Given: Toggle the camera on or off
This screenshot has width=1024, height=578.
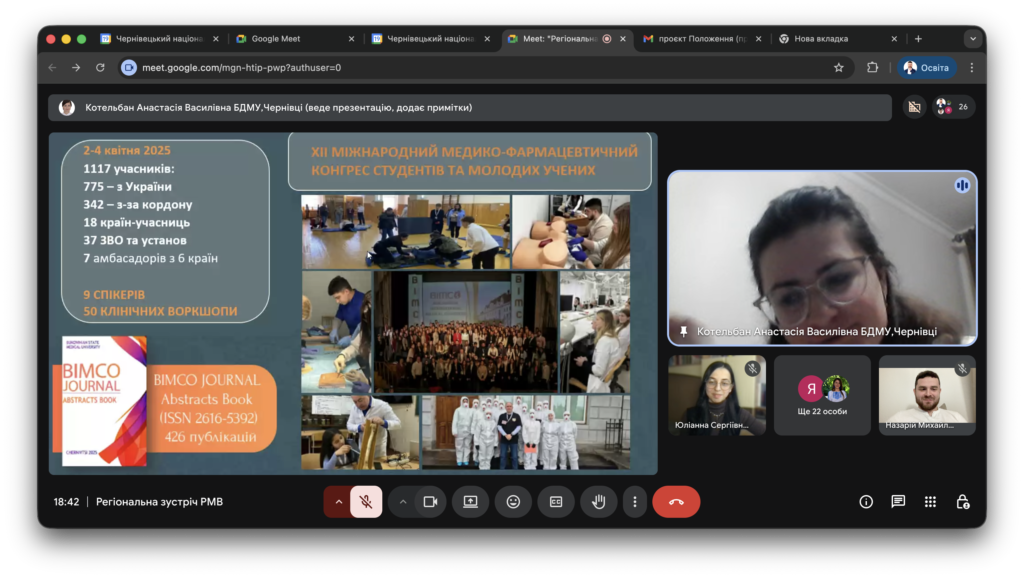Looking at the screenshot, I should click(430, 502).
